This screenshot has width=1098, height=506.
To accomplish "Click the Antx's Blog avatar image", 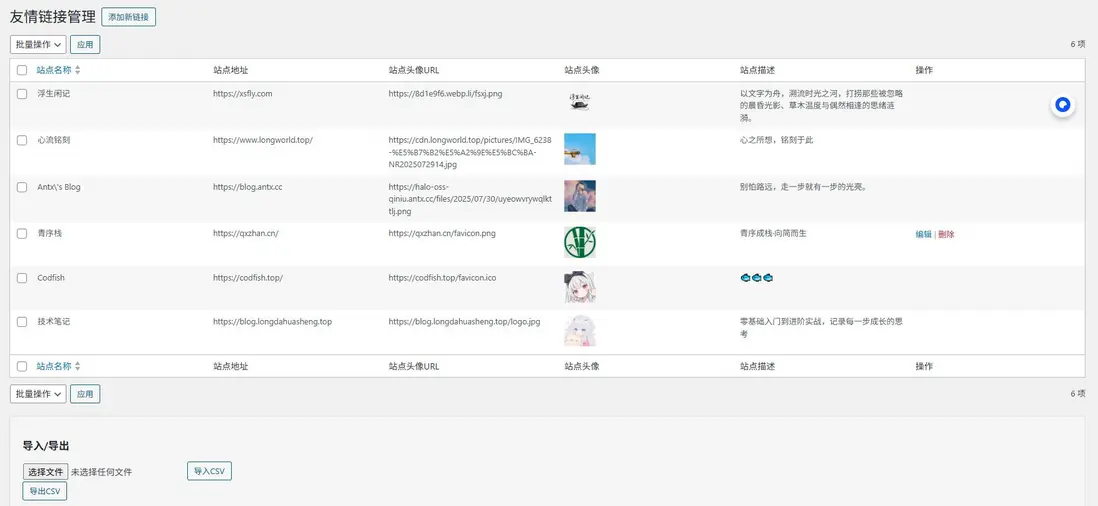I will 580,196.
